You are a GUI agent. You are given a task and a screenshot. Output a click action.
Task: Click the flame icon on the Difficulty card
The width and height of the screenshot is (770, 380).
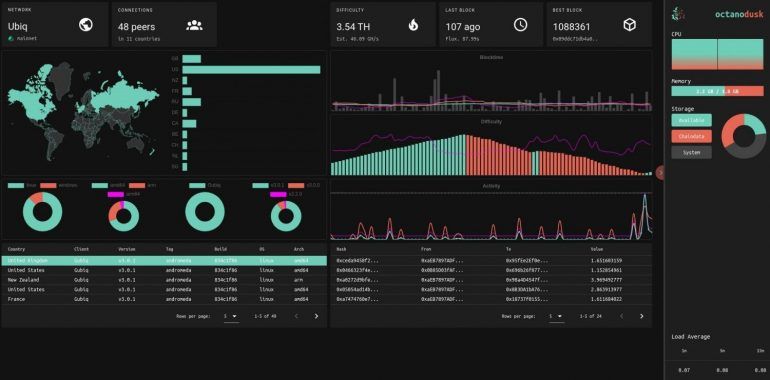click(413, 25)
